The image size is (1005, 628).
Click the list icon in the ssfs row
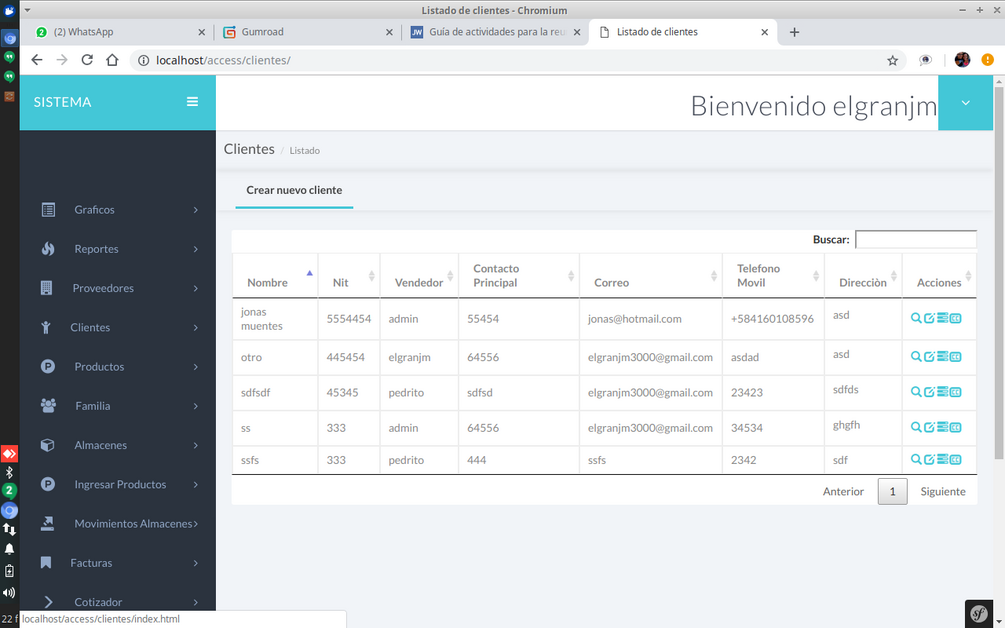tap(942, 459)
